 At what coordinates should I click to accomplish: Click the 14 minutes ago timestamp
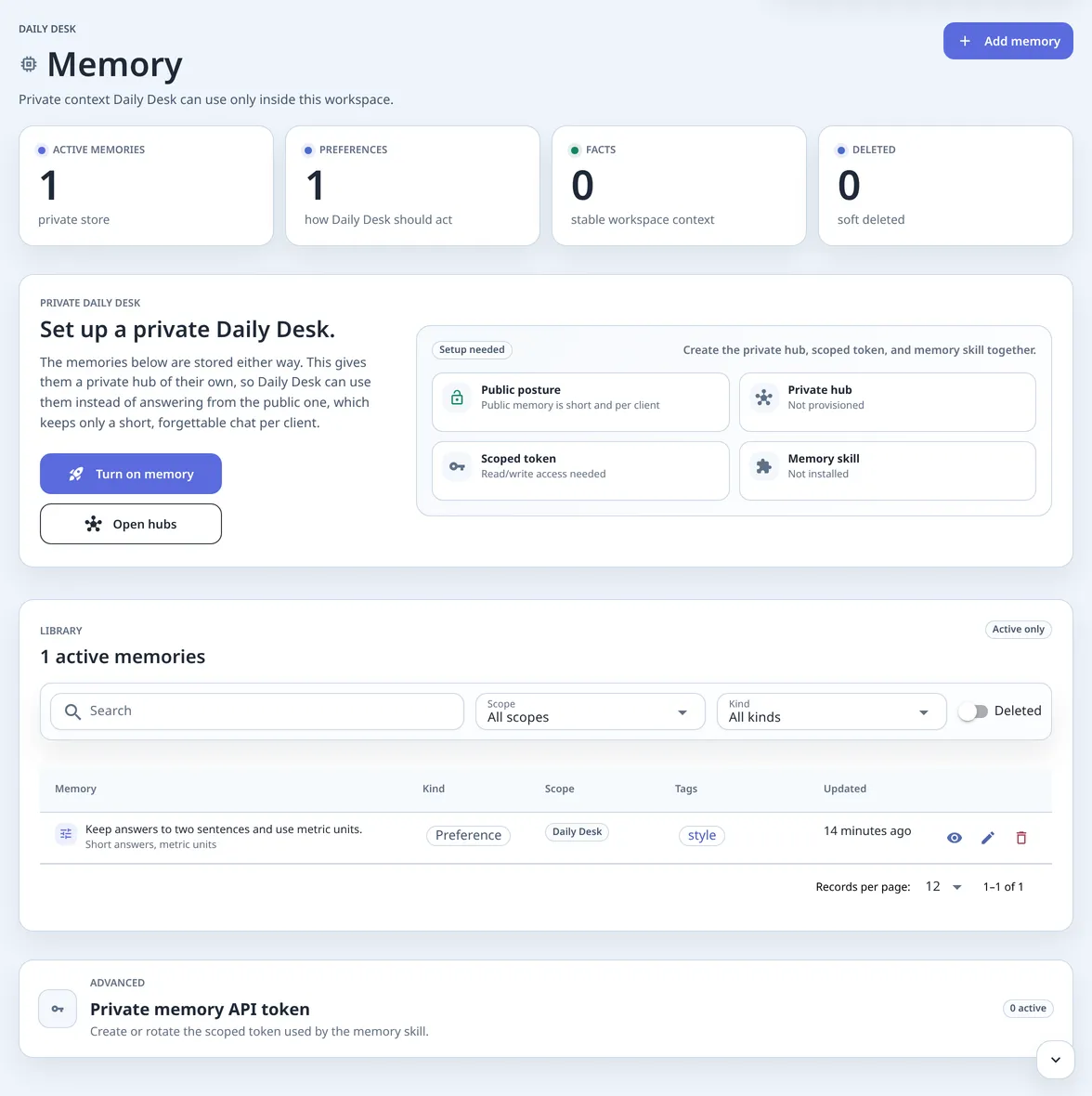(867, 830)
